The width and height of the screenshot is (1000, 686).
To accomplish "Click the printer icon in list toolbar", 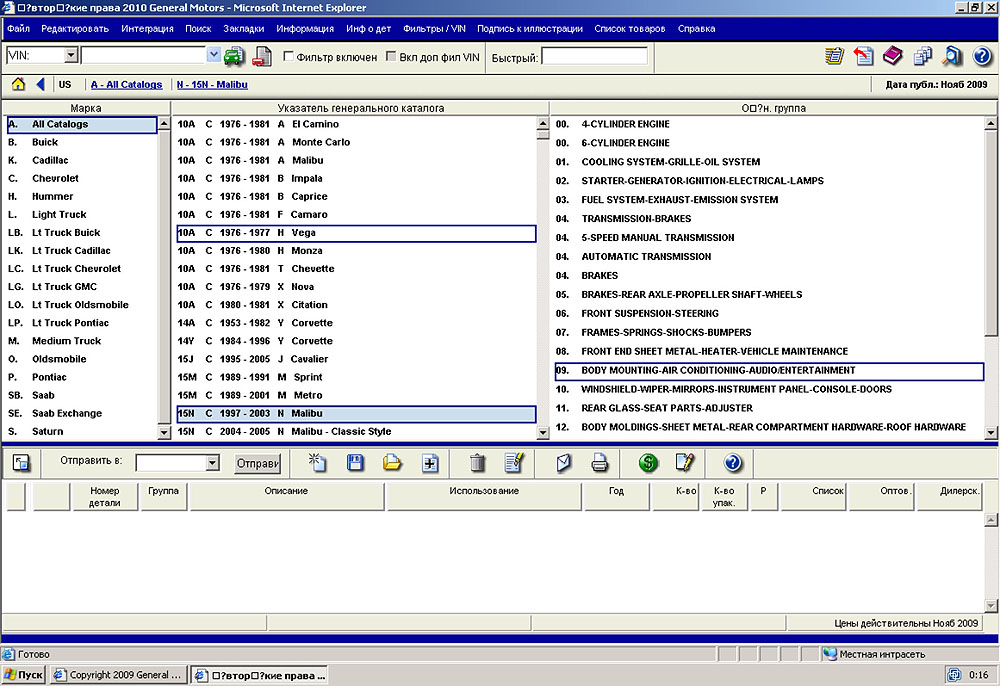I will point(599,463).
